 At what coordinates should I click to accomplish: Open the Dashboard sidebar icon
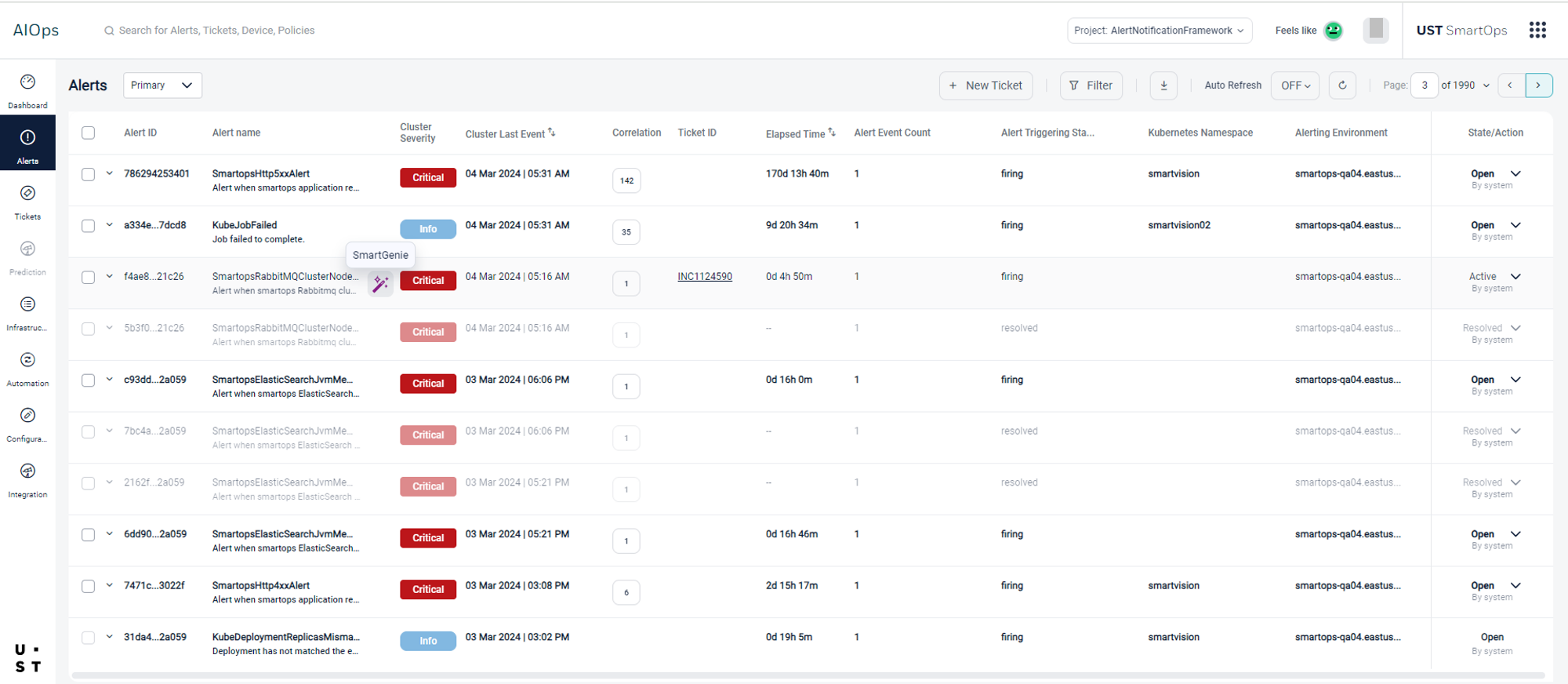pos(27,82)
